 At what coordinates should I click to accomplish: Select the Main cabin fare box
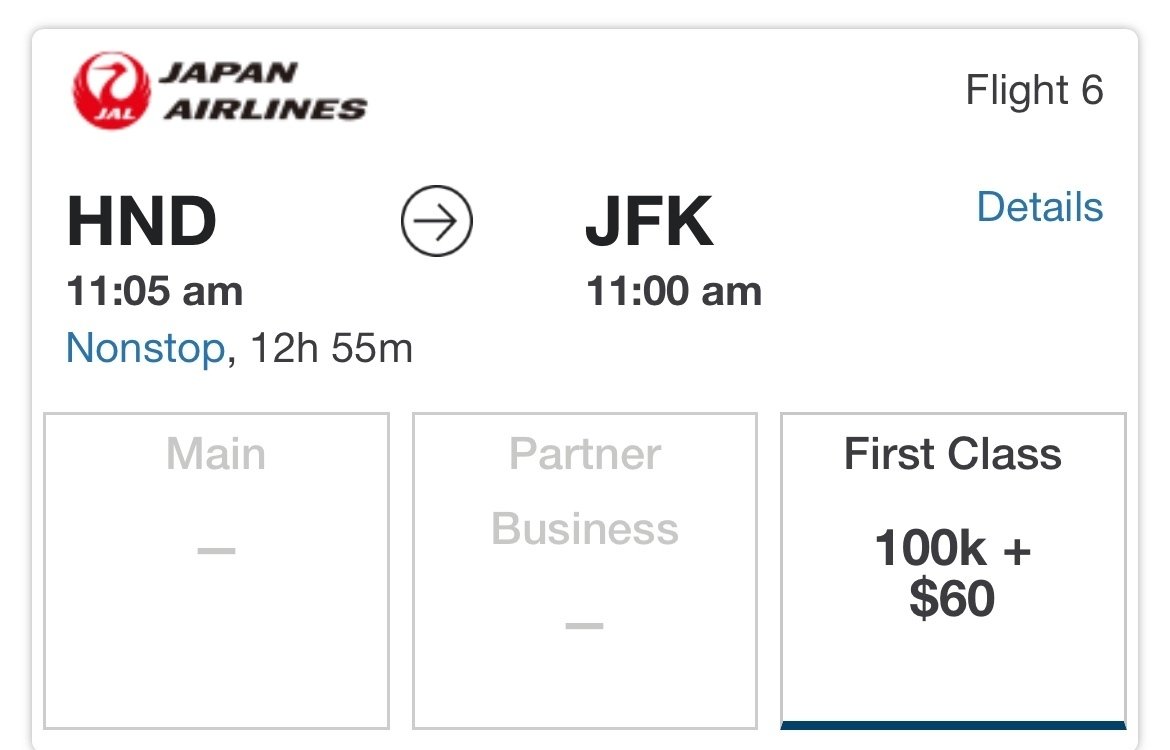pyautogui.click(x=216, y=570)
